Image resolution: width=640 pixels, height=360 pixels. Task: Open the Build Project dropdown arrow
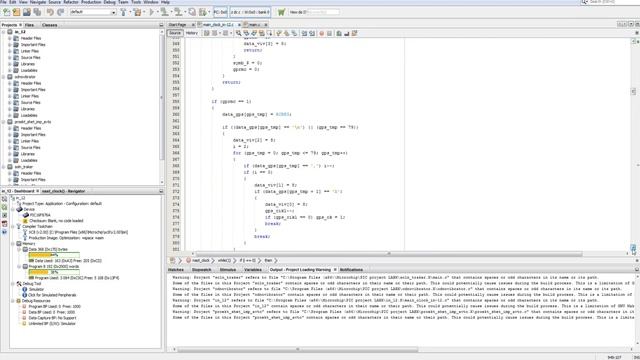130,12
